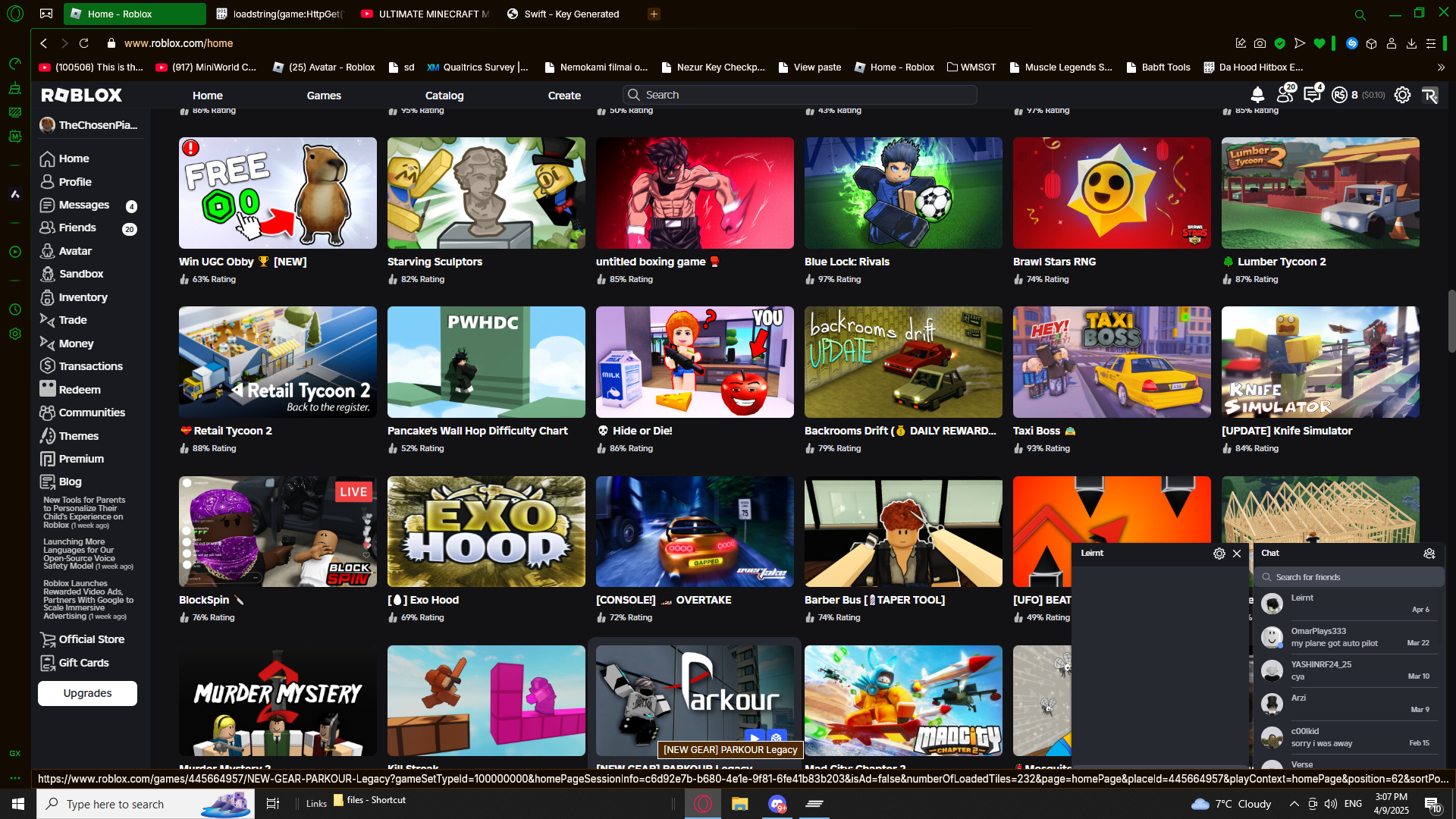
Task: Click the Roblox logo
Action: pyautogui.click(x=82, y=95)
